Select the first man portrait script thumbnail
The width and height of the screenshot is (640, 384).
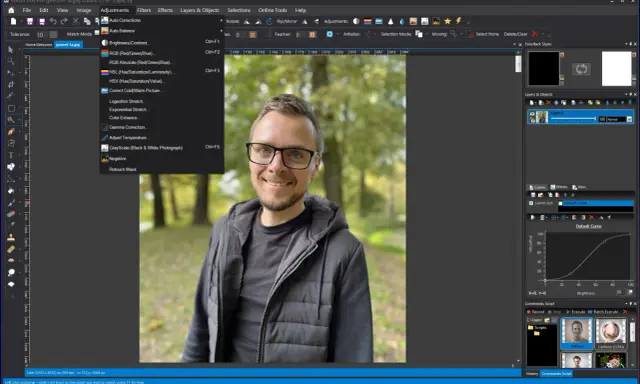pyautogui.click(x=576, y=333)
